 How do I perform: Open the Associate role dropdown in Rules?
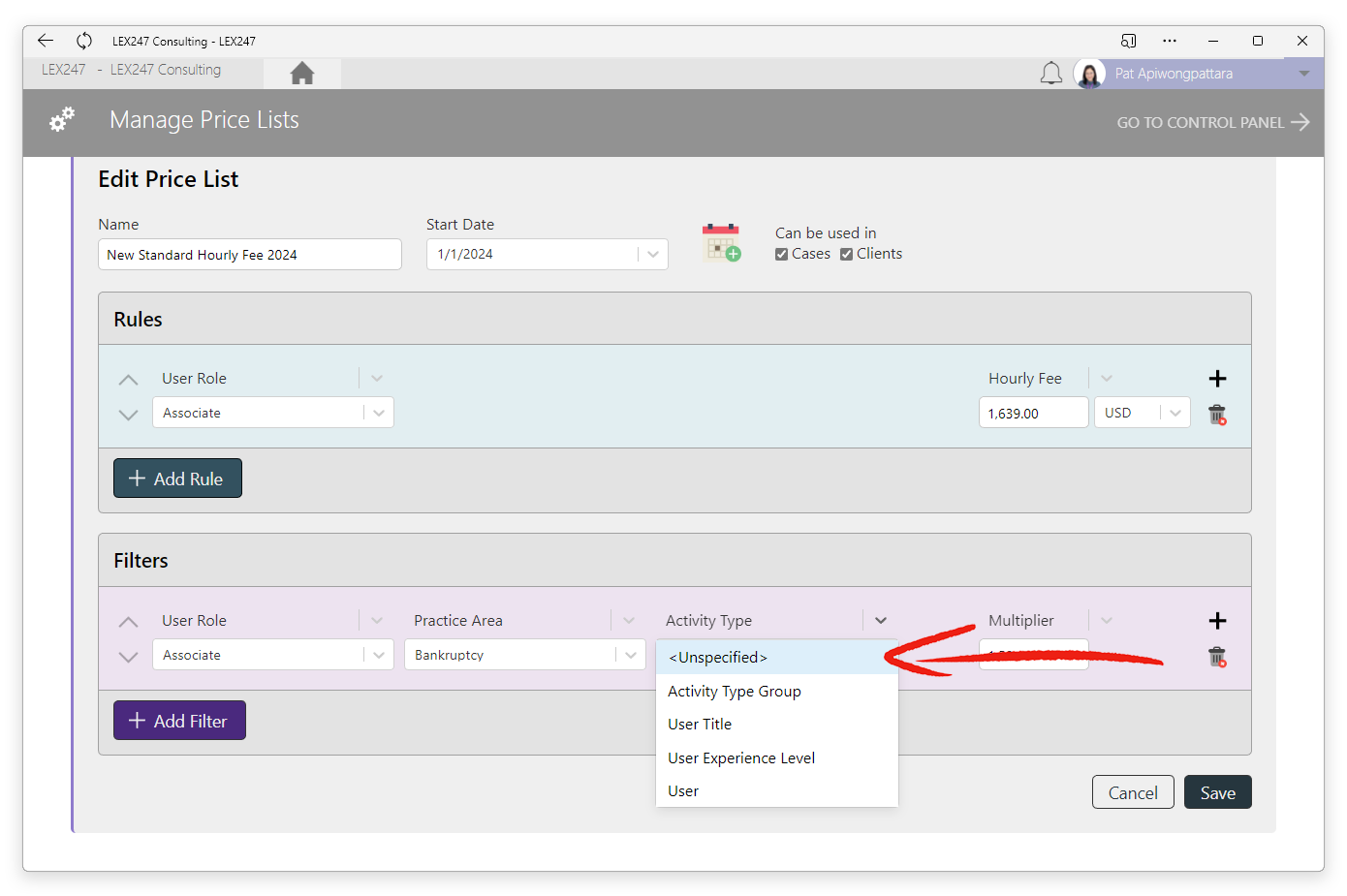click(x=379, y=413)
